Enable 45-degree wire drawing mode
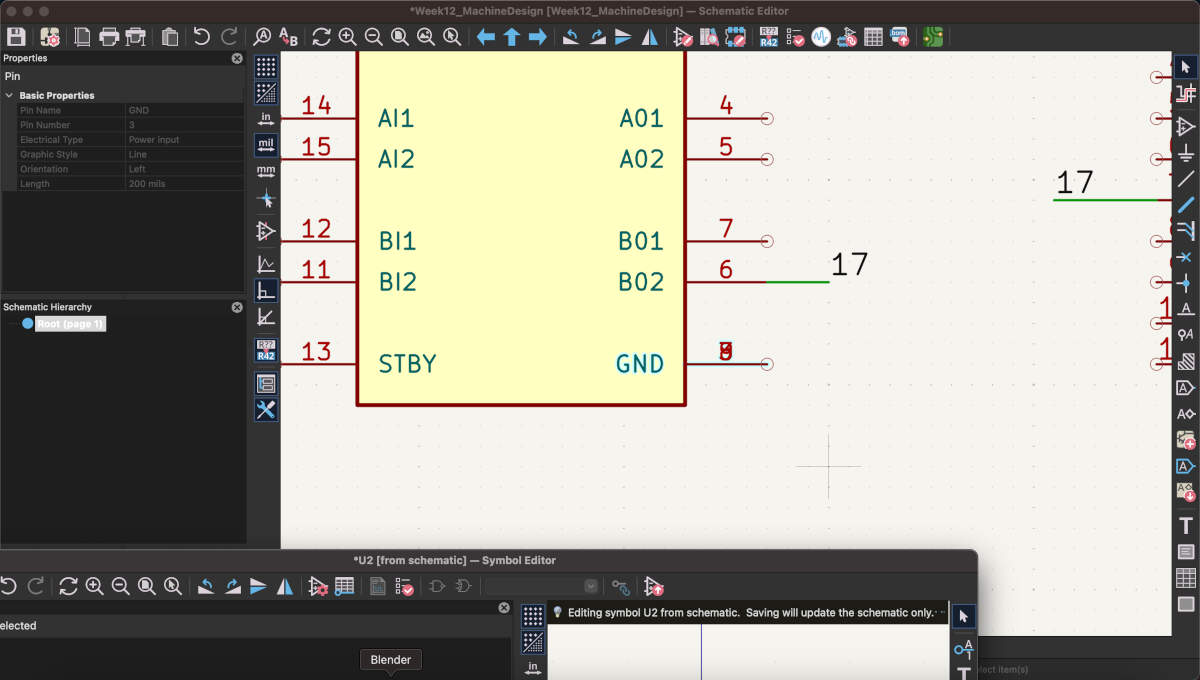This screenshot has width=1200, height=680. (266, 317)
